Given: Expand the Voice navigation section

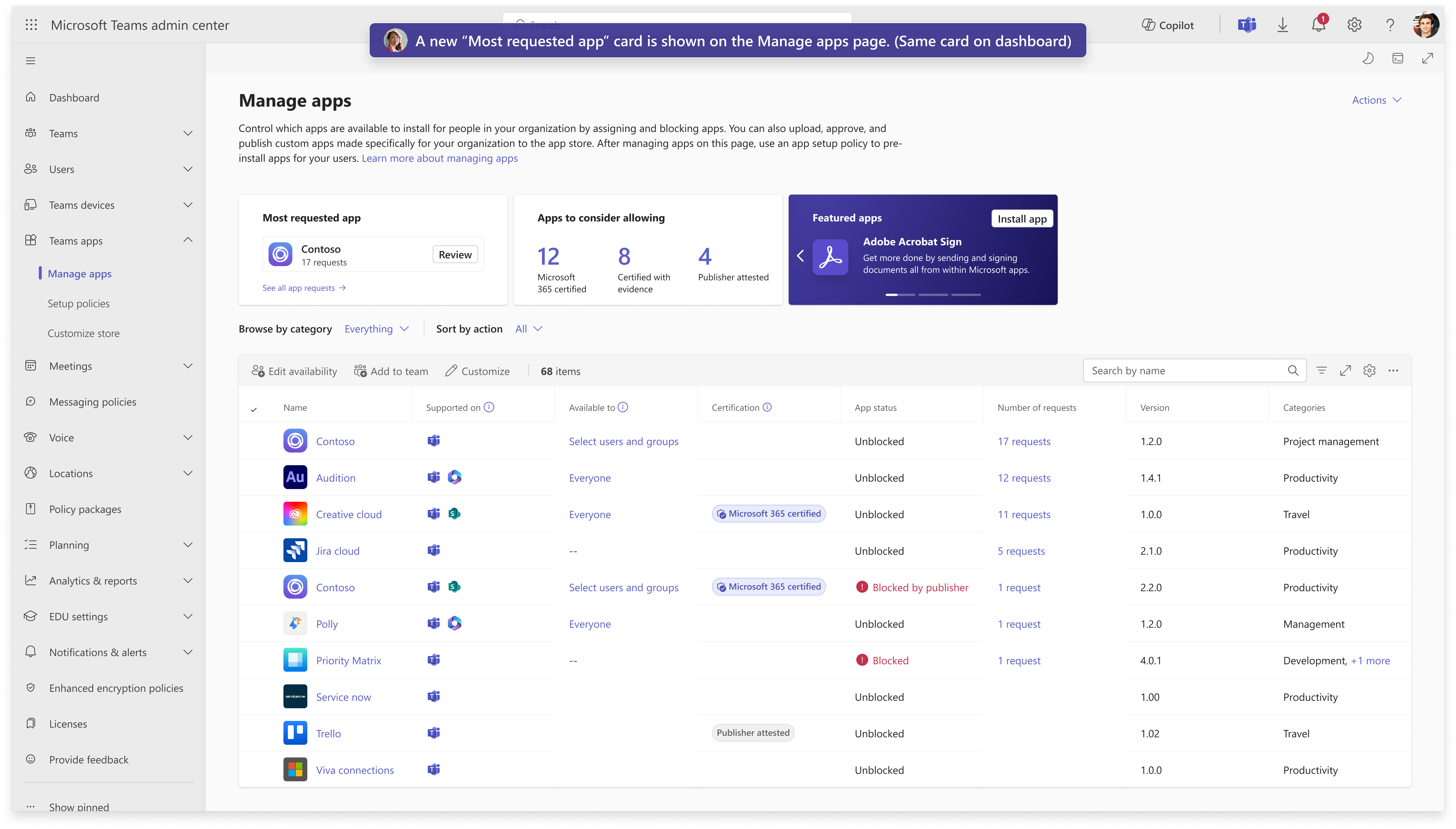Looking at the screenshot, I should [x=188, y=437].
